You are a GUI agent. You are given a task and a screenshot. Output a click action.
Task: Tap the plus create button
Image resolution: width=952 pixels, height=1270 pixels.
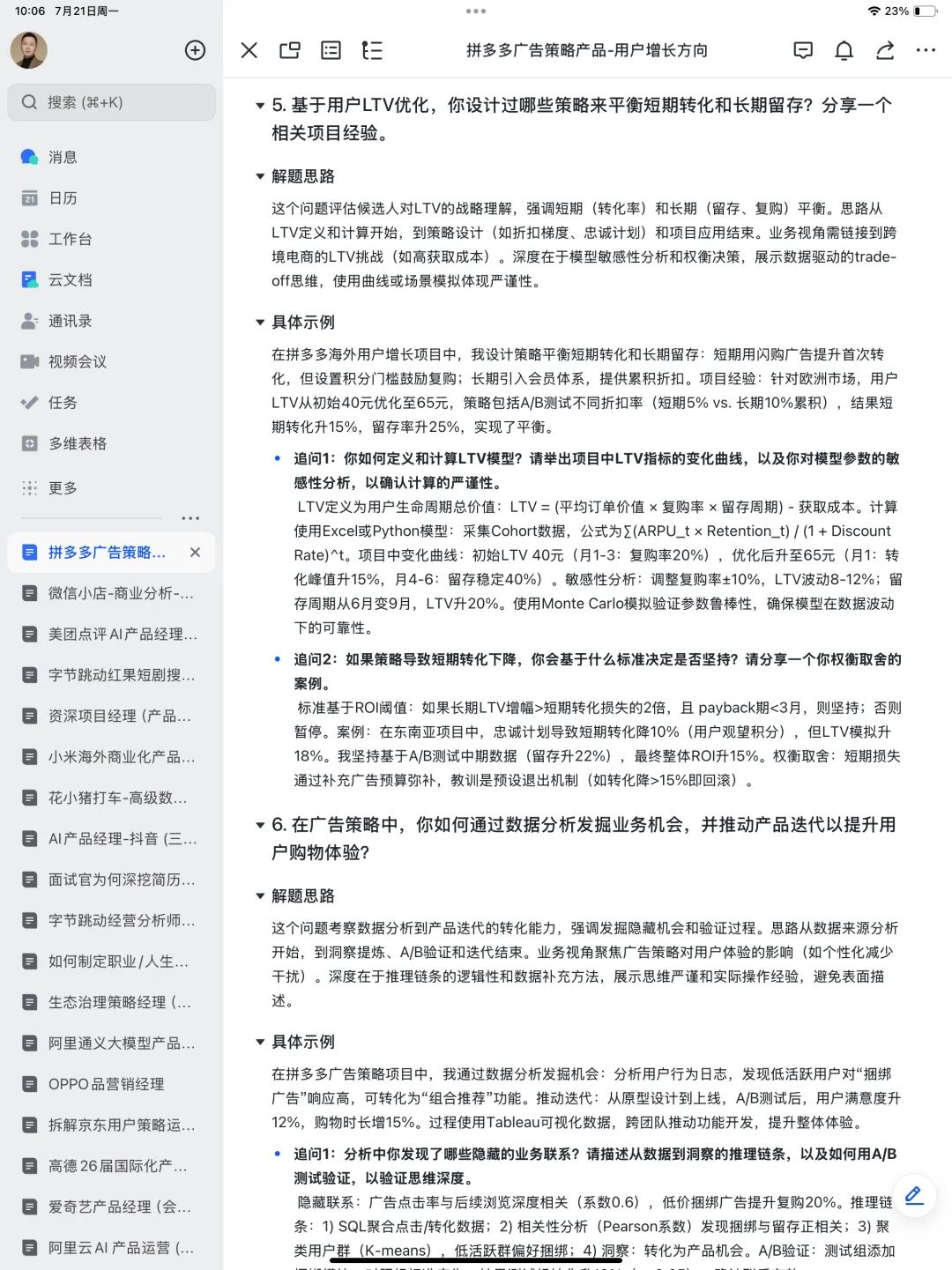(195, 50)
